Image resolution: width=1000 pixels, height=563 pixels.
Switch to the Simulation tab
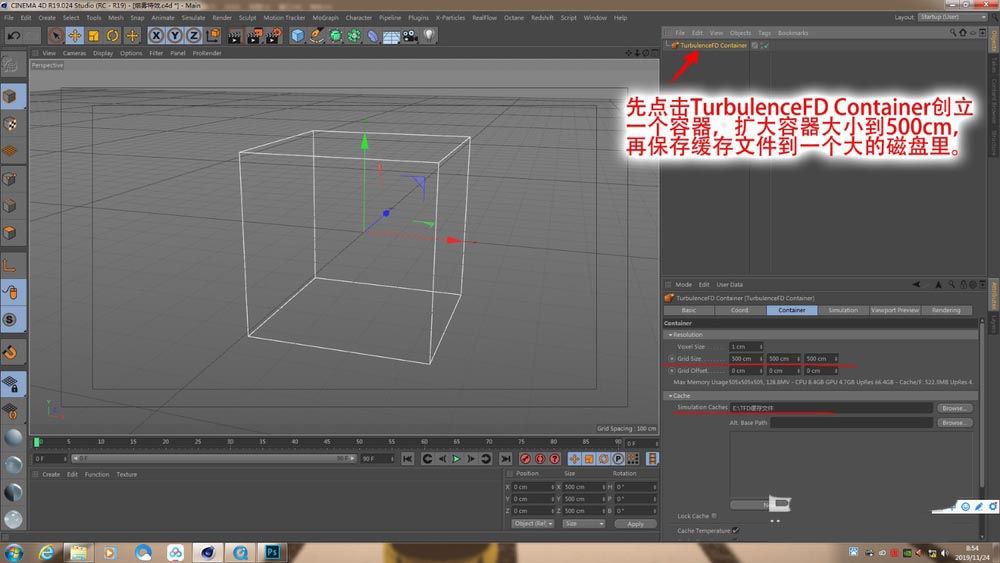[x=843, y=311]
